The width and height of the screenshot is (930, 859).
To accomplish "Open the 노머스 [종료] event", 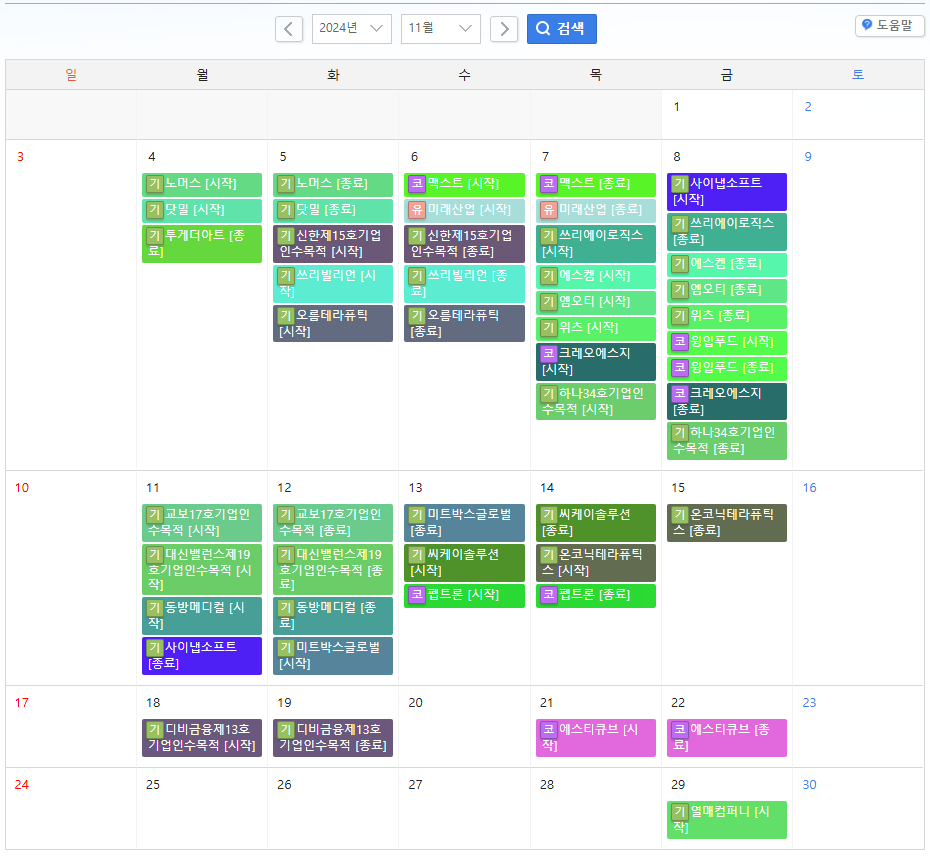I will pyautogui.click(x=333, y=184).
